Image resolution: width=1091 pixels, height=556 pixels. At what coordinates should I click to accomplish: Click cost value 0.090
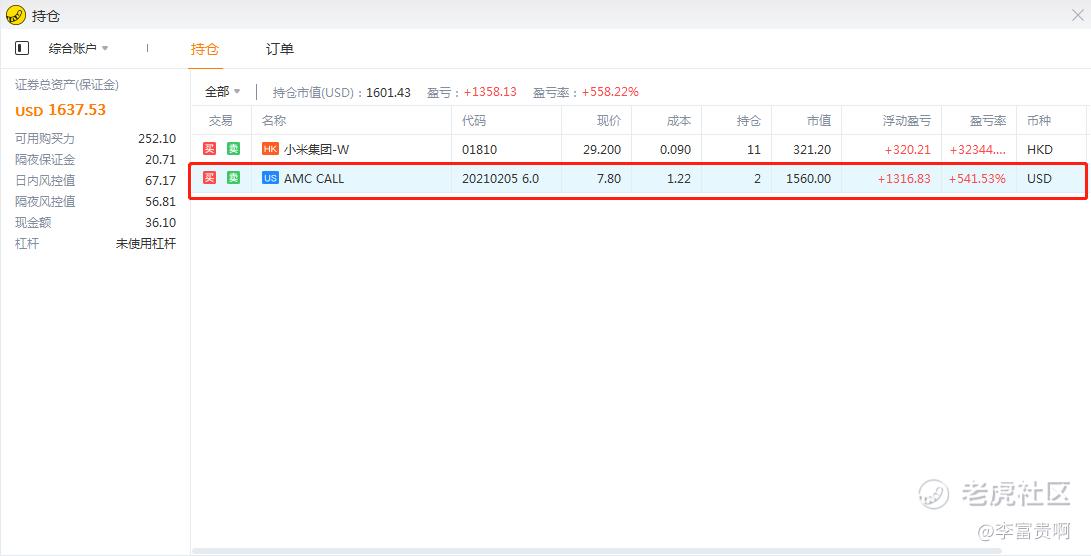(676, 150)
